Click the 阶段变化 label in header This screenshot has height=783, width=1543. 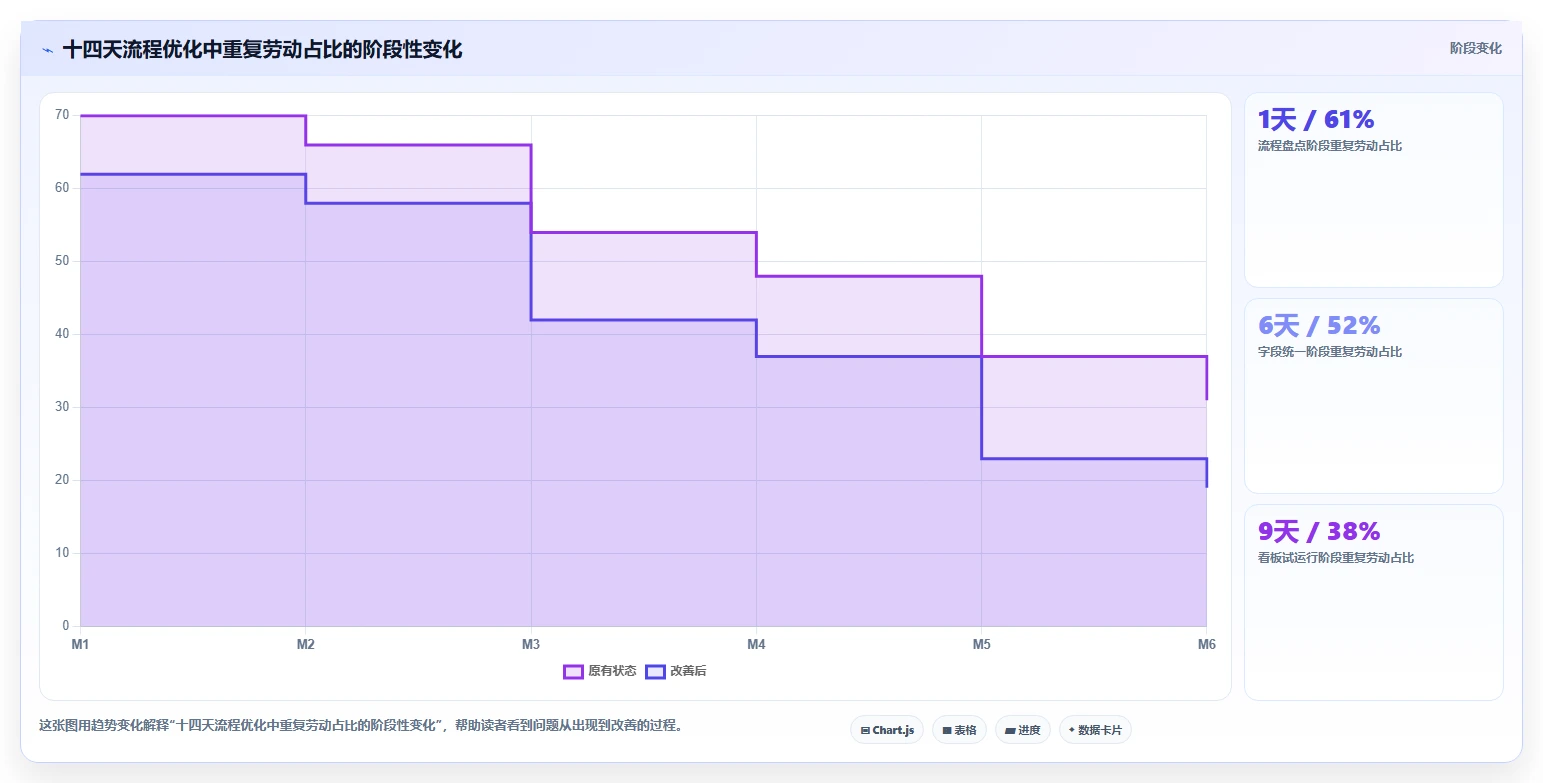click(1475, 48)
